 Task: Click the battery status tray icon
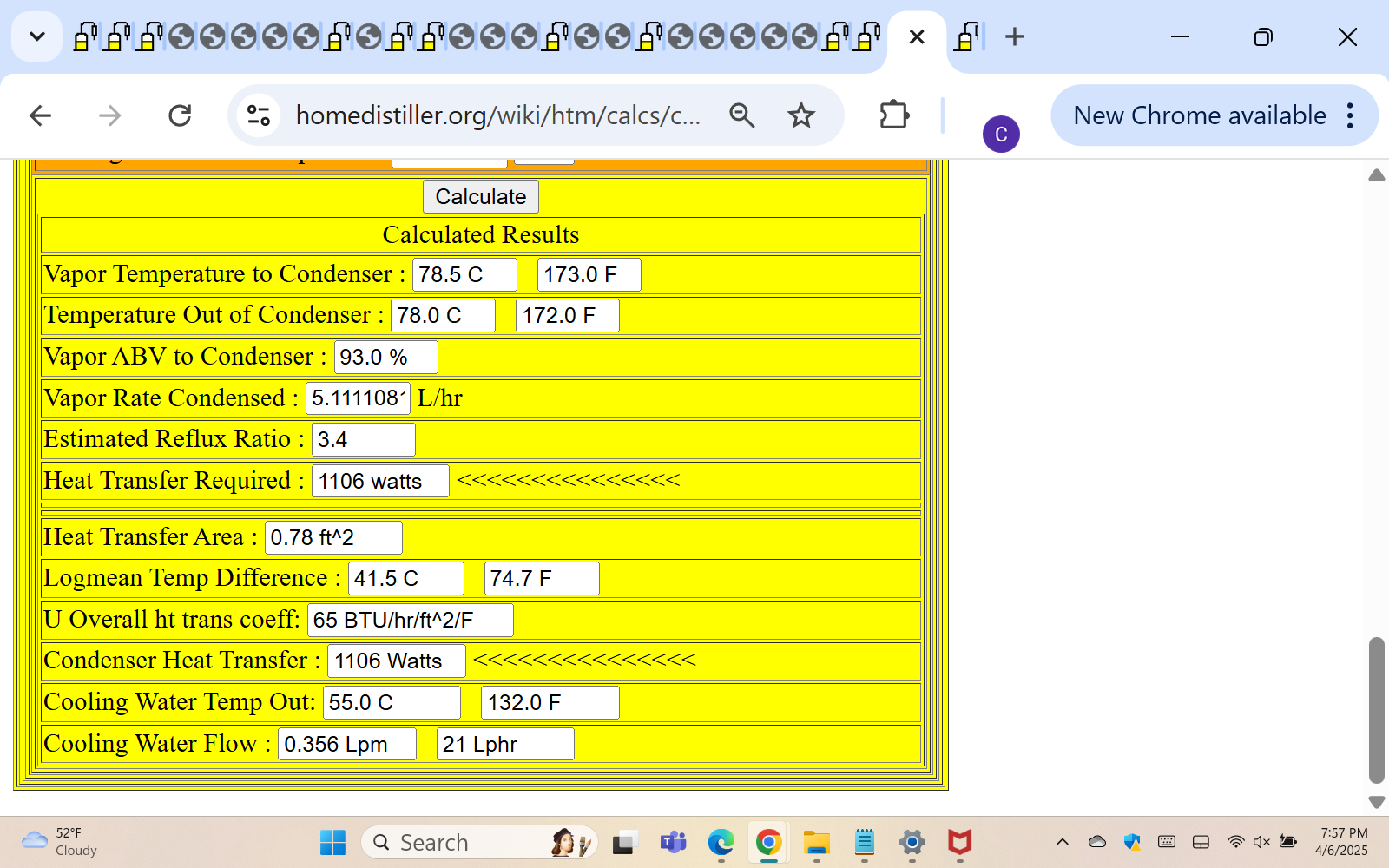[x=1288, y=842]
